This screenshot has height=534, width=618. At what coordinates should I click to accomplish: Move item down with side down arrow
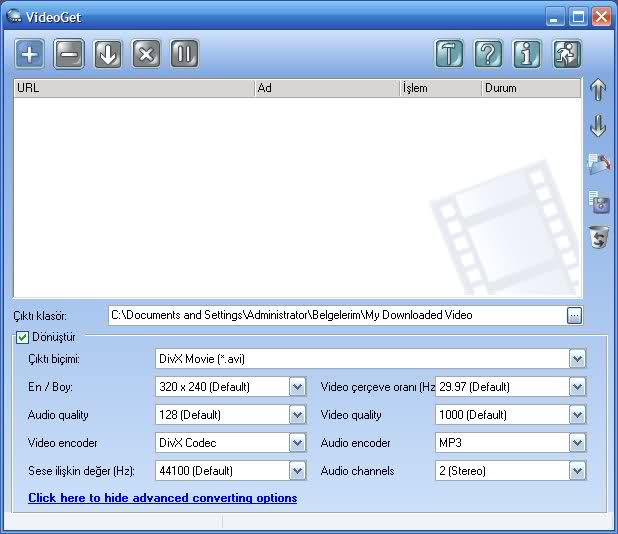[x=598, y=126]
